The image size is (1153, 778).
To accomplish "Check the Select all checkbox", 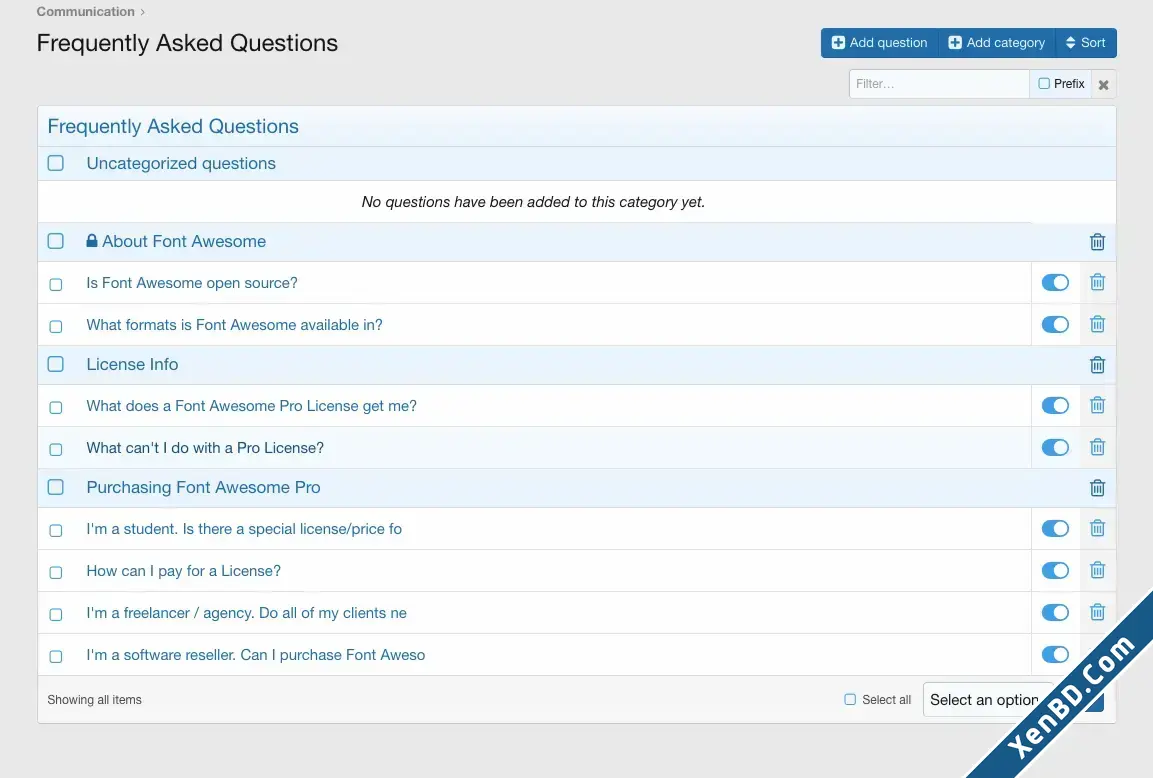I will tap(850, 699).
